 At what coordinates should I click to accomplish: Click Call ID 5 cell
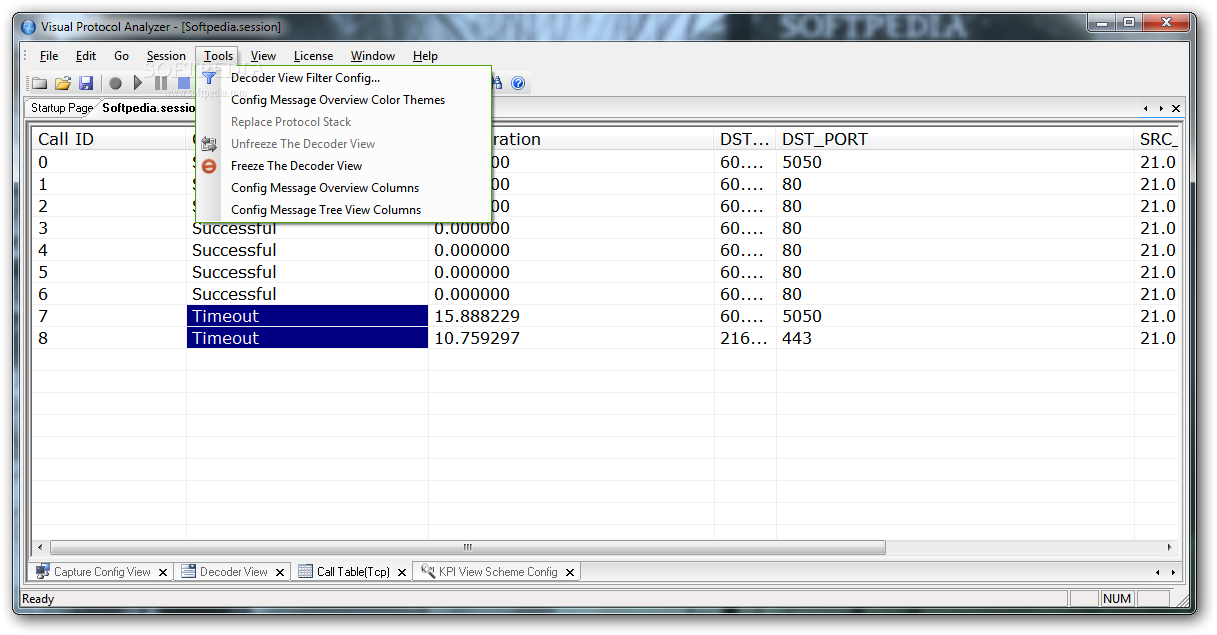click(x=109, y=272)
